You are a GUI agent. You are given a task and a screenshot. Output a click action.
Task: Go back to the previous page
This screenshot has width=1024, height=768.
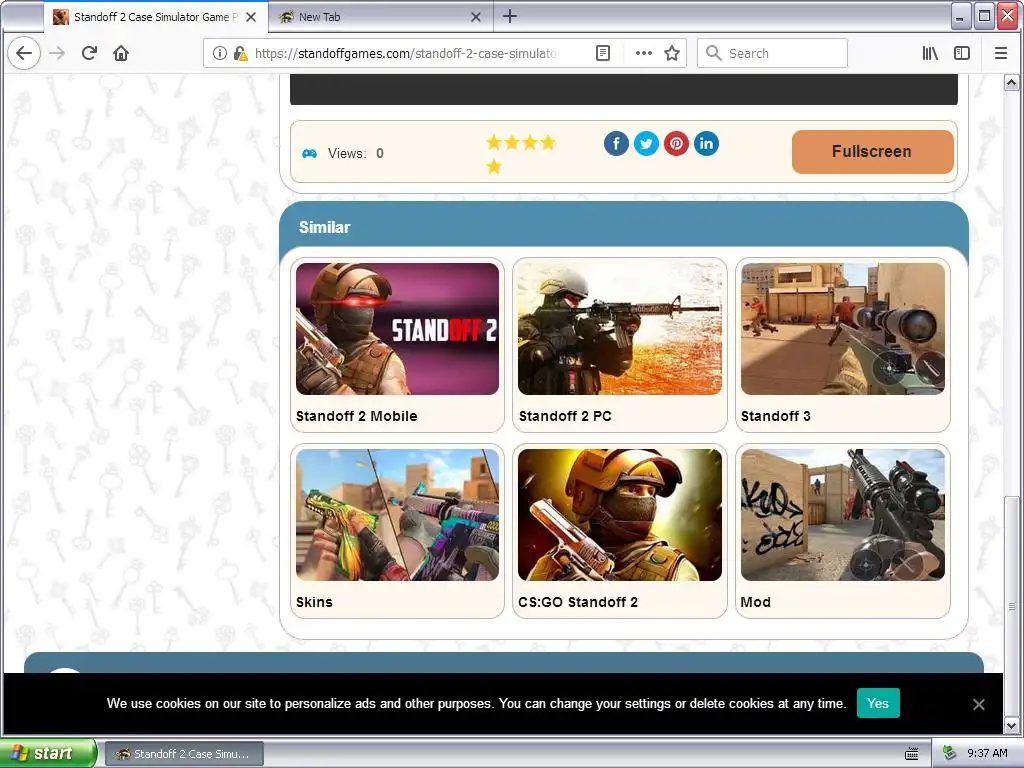coord(24,53)
